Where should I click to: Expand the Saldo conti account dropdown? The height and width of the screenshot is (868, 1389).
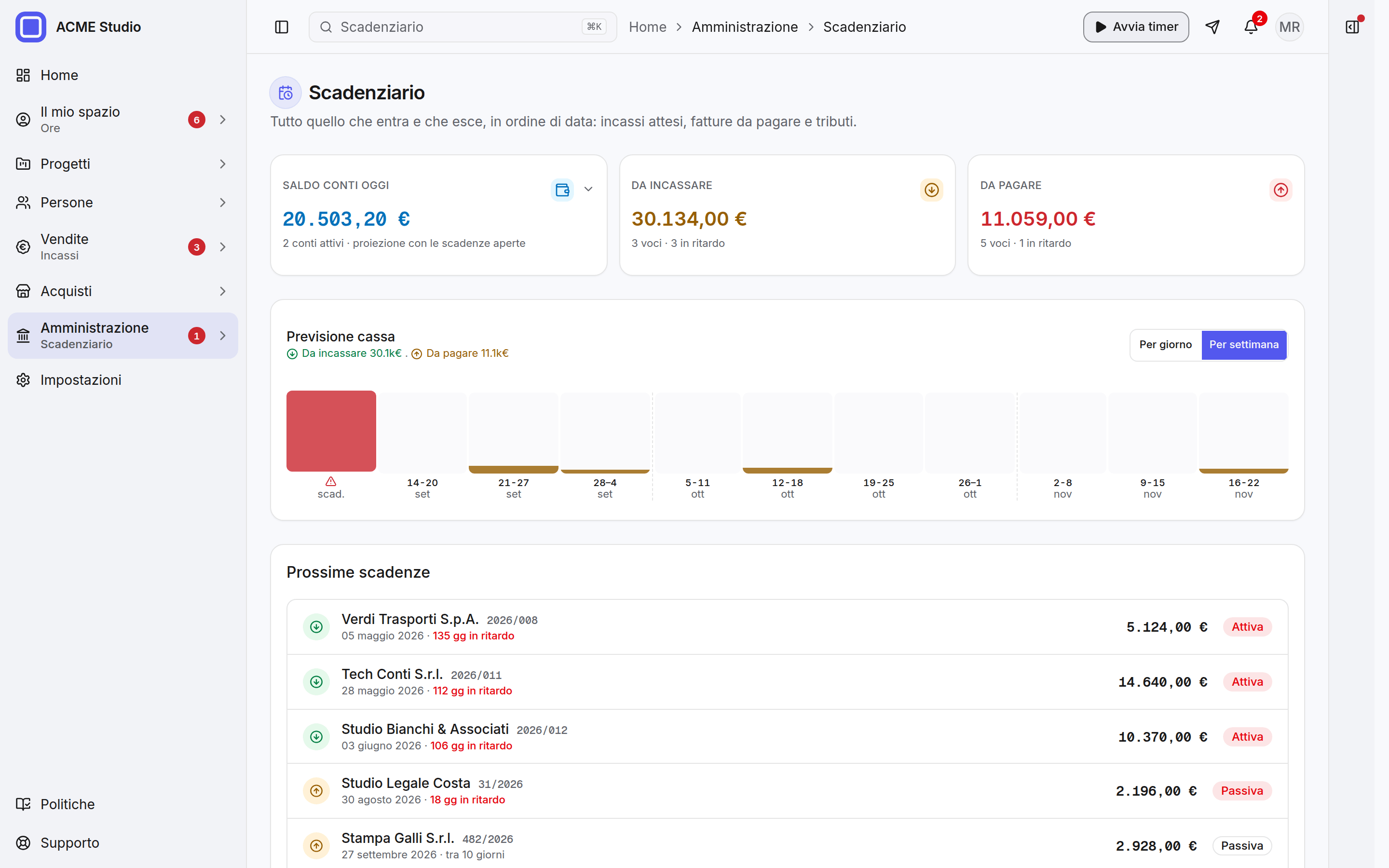[588, 190]
